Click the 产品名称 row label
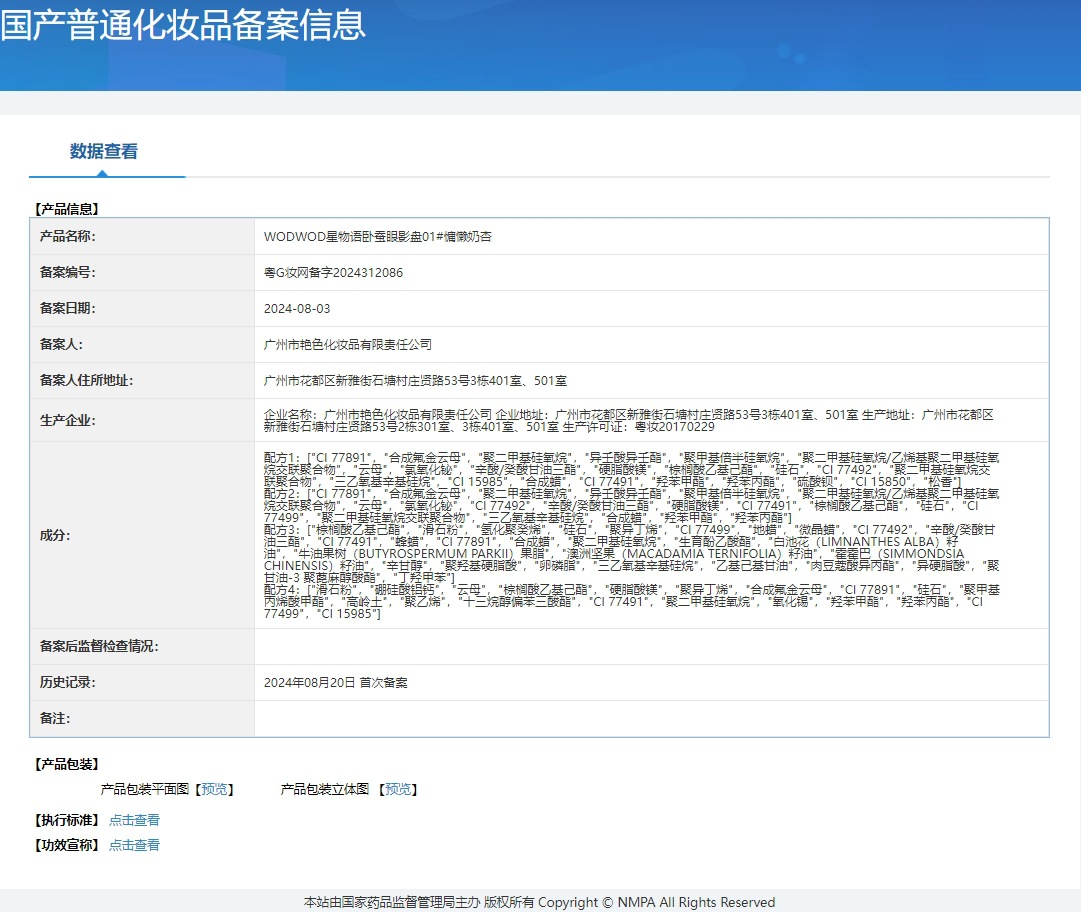The height and width of the screenshot is (912, 1081). (68, 236)
